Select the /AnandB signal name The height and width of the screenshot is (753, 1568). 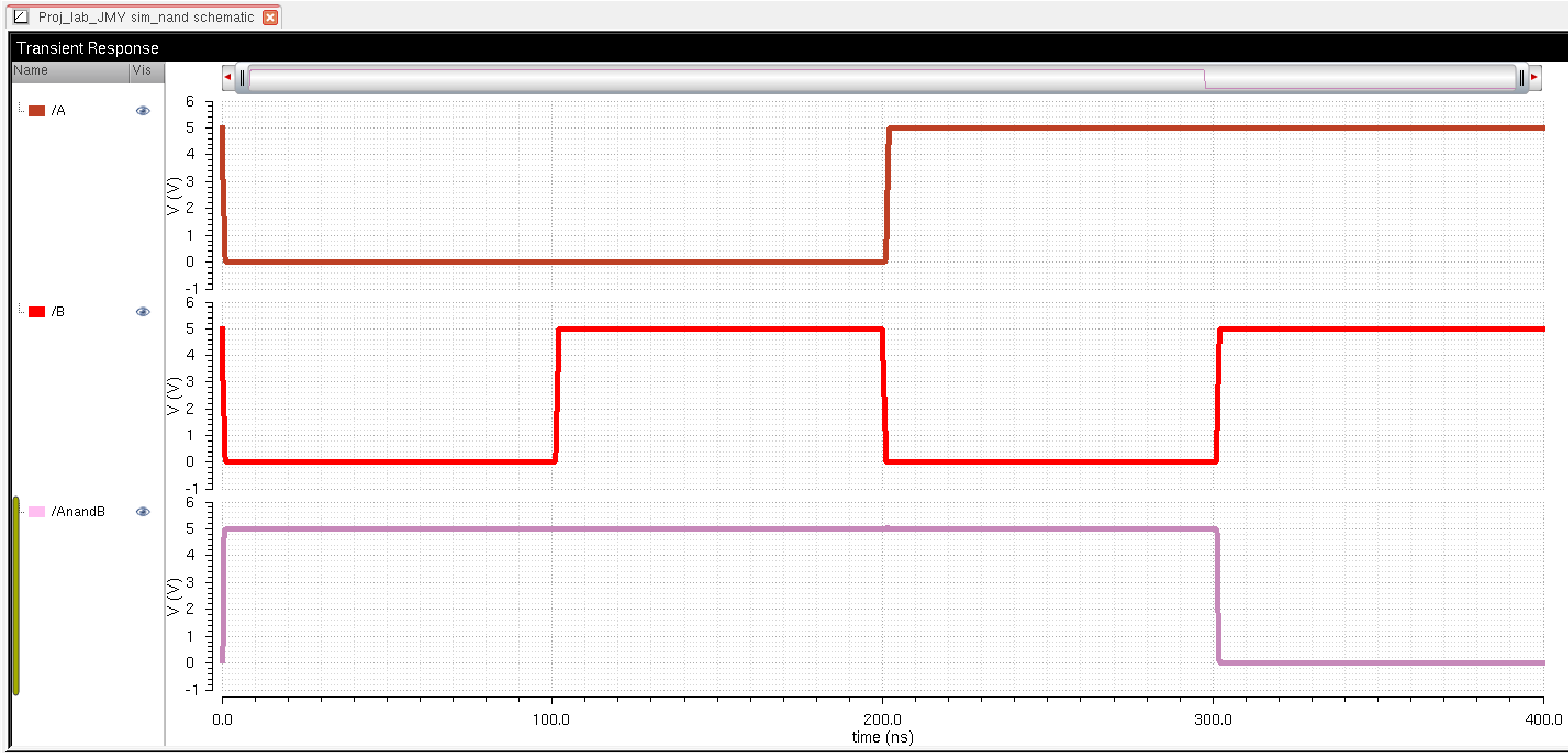(78, 511)
